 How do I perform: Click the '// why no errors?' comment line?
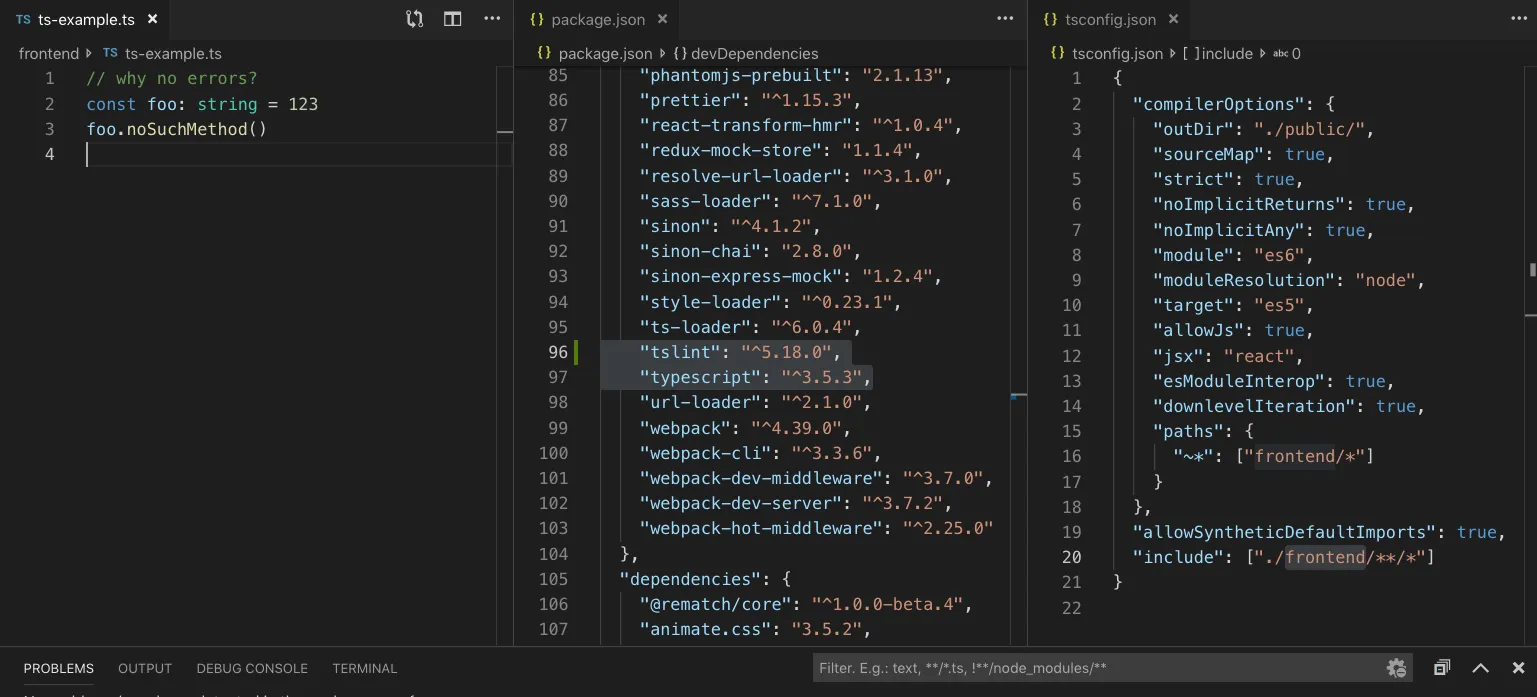click(x=172, y=78)
